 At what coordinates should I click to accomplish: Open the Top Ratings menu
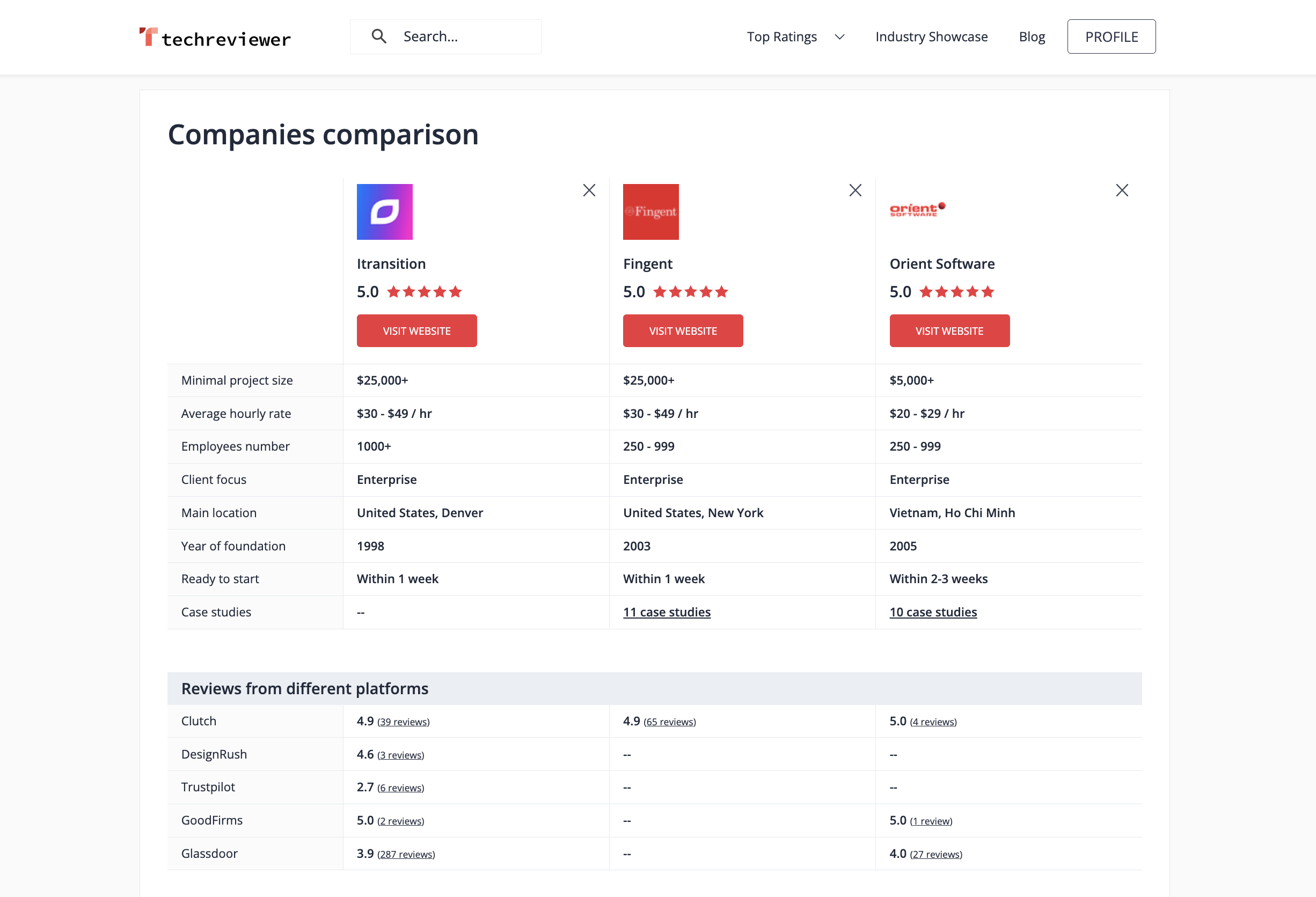coord(781,37)
